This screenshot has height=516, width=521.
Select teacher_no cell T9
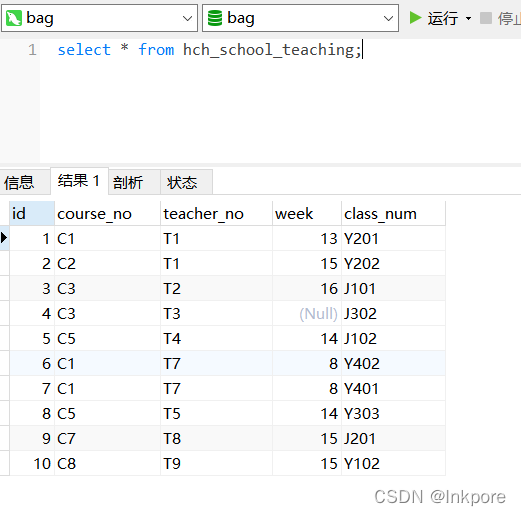[x=216, y=463]
